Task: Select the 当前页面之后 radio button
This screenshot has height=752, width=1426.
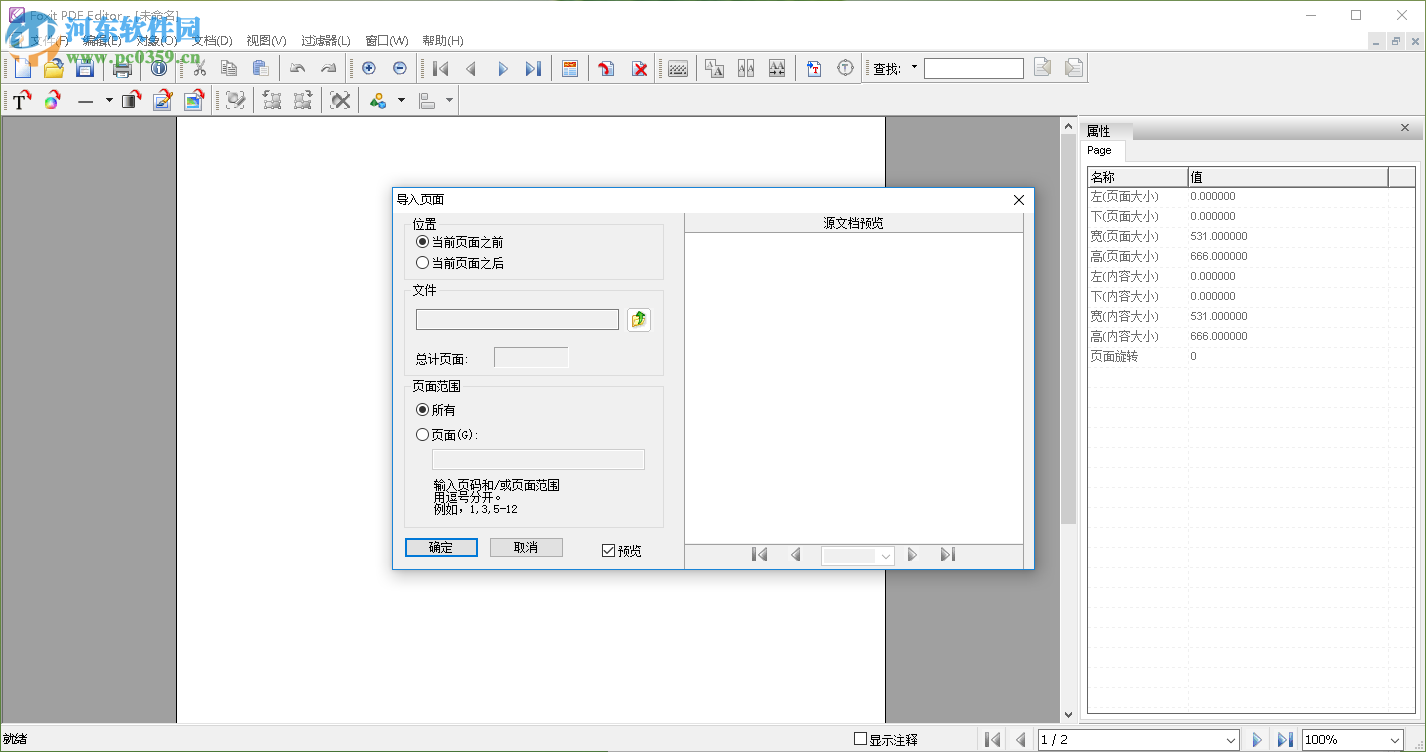Action: (422, 262)
